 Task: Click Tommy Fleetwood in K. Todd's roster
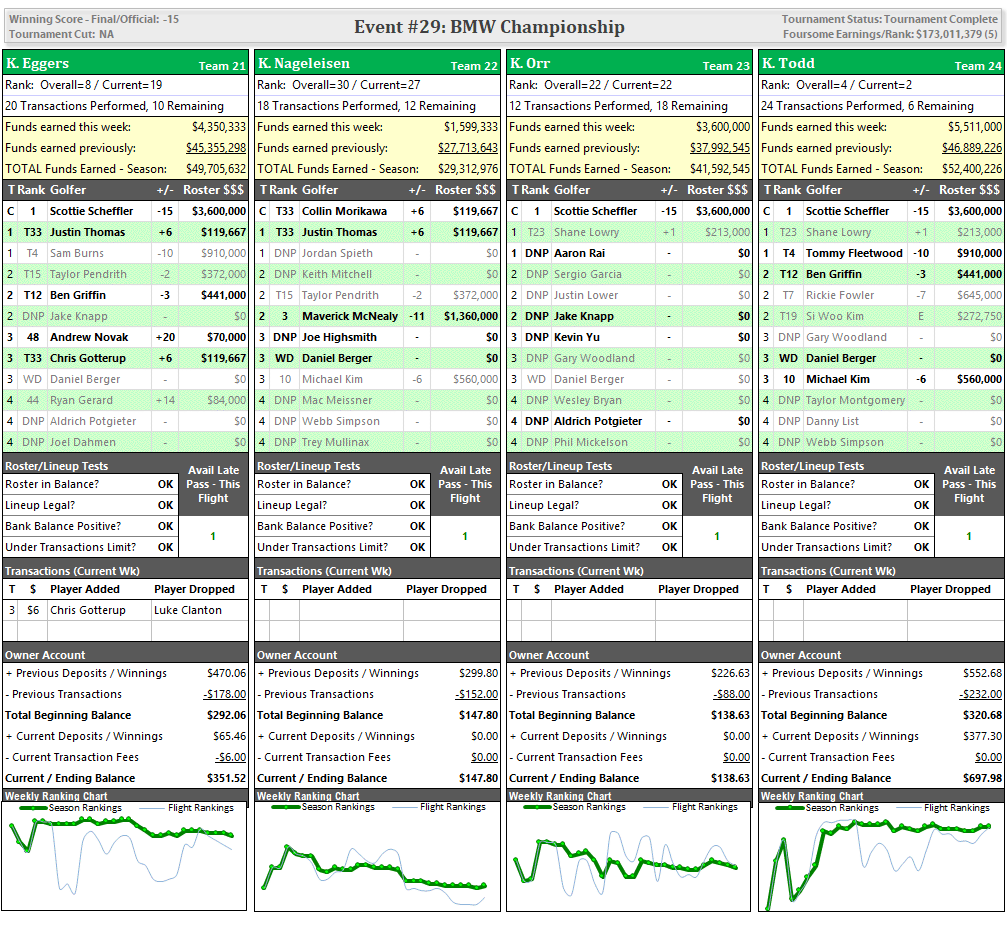pyautogui.click(x=853, y=253)
